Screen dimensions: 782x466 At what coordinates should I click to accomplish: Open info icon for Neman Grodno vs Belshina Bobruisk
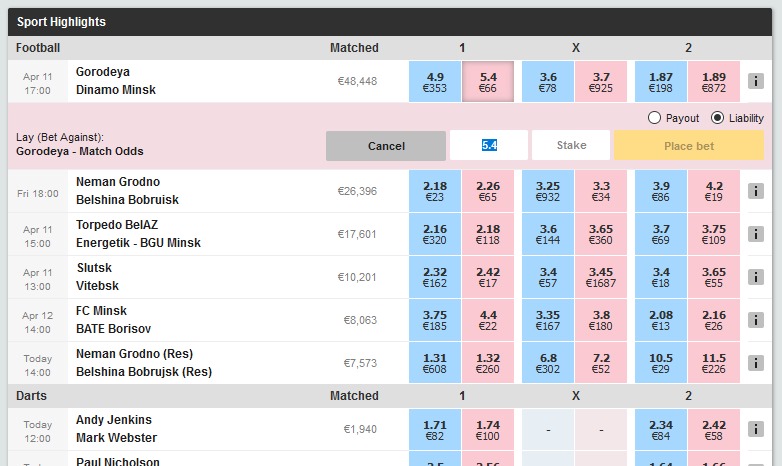click(756, 191)
